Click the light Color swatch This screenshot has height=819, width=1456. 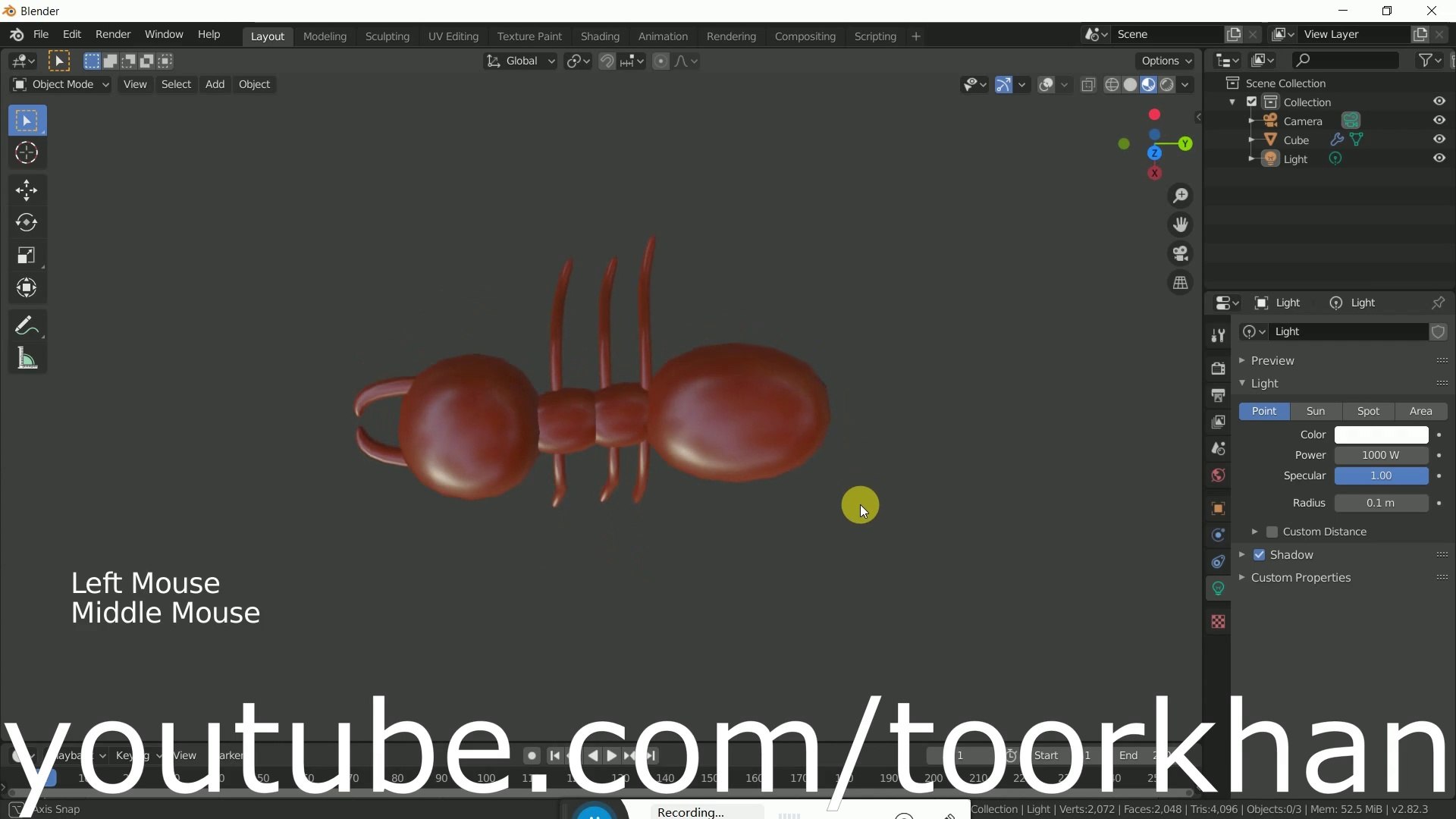1381,435
